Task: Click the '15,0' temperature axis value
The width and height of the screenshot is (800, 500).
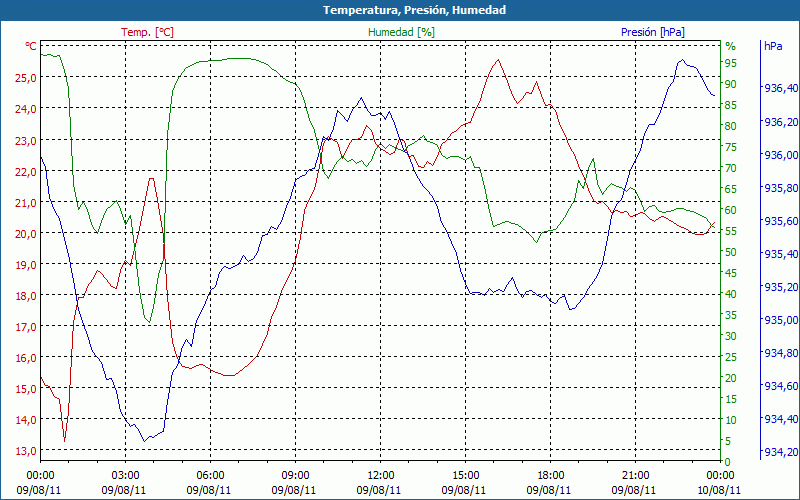Action: (x=27, y=389)
